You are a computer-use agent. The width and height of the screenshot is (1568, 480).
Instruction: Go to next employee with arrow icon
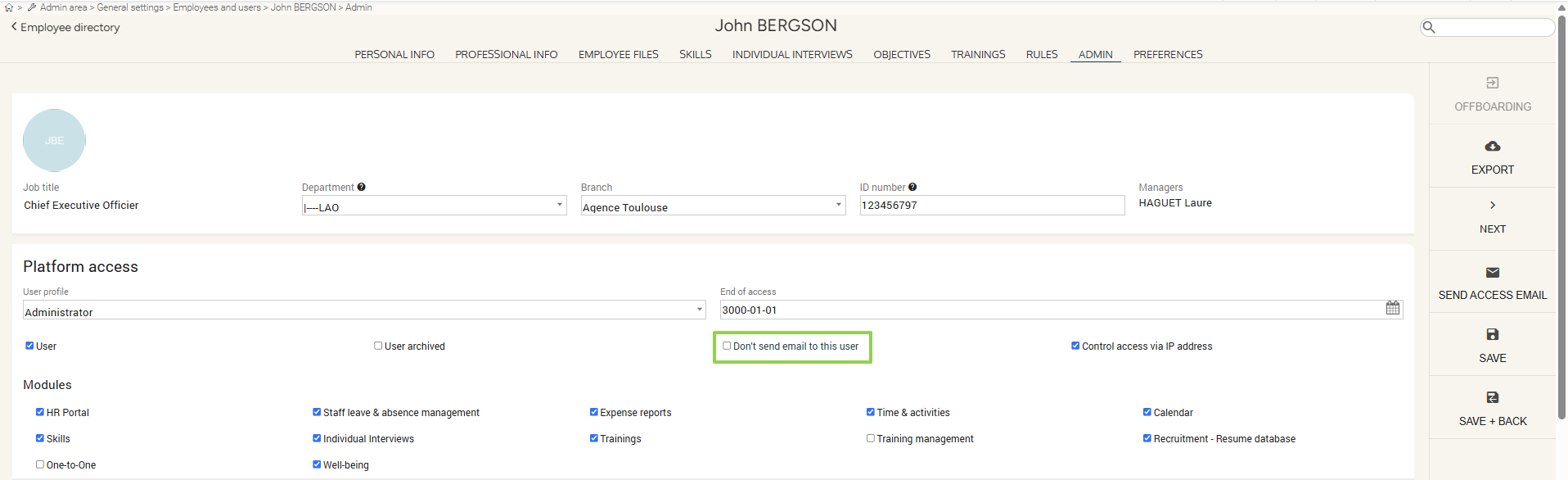pyautogui.click(x=1492, y=206)
